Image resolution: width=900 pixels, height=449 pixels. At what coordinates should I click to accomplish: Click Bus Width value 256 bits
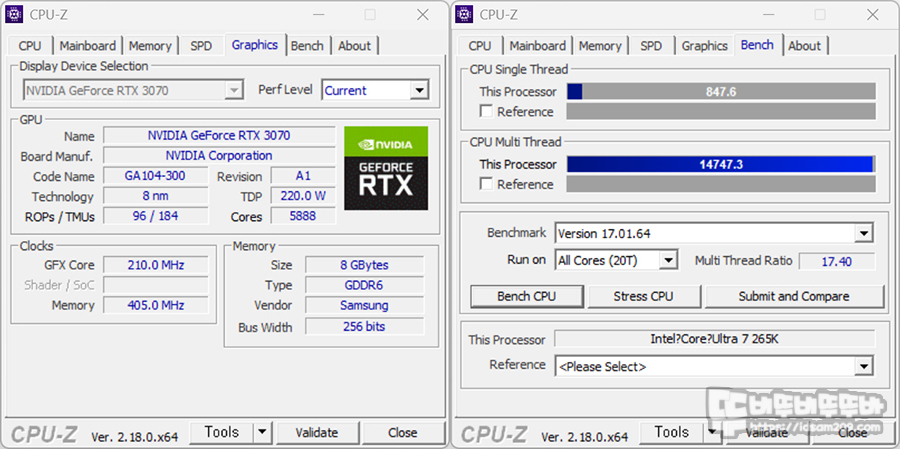(364, 326)
